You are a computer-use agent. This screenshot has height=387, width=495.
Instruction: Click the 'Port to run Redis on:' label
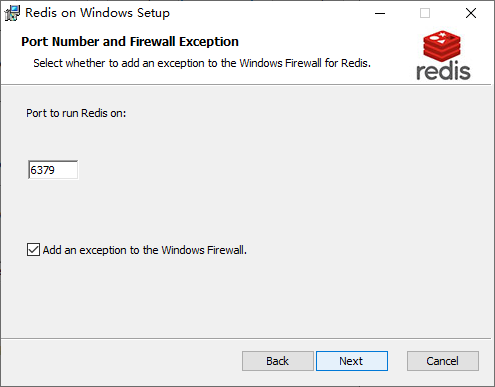(76, 113)
